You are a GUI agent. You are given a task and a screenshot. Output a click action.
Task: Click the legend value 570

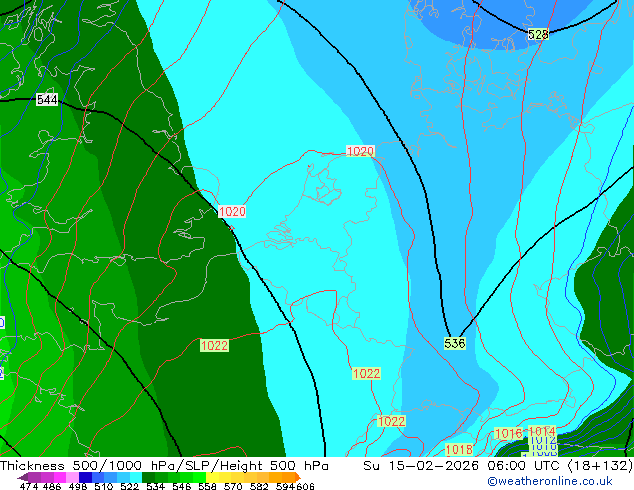tap(233, 486)
